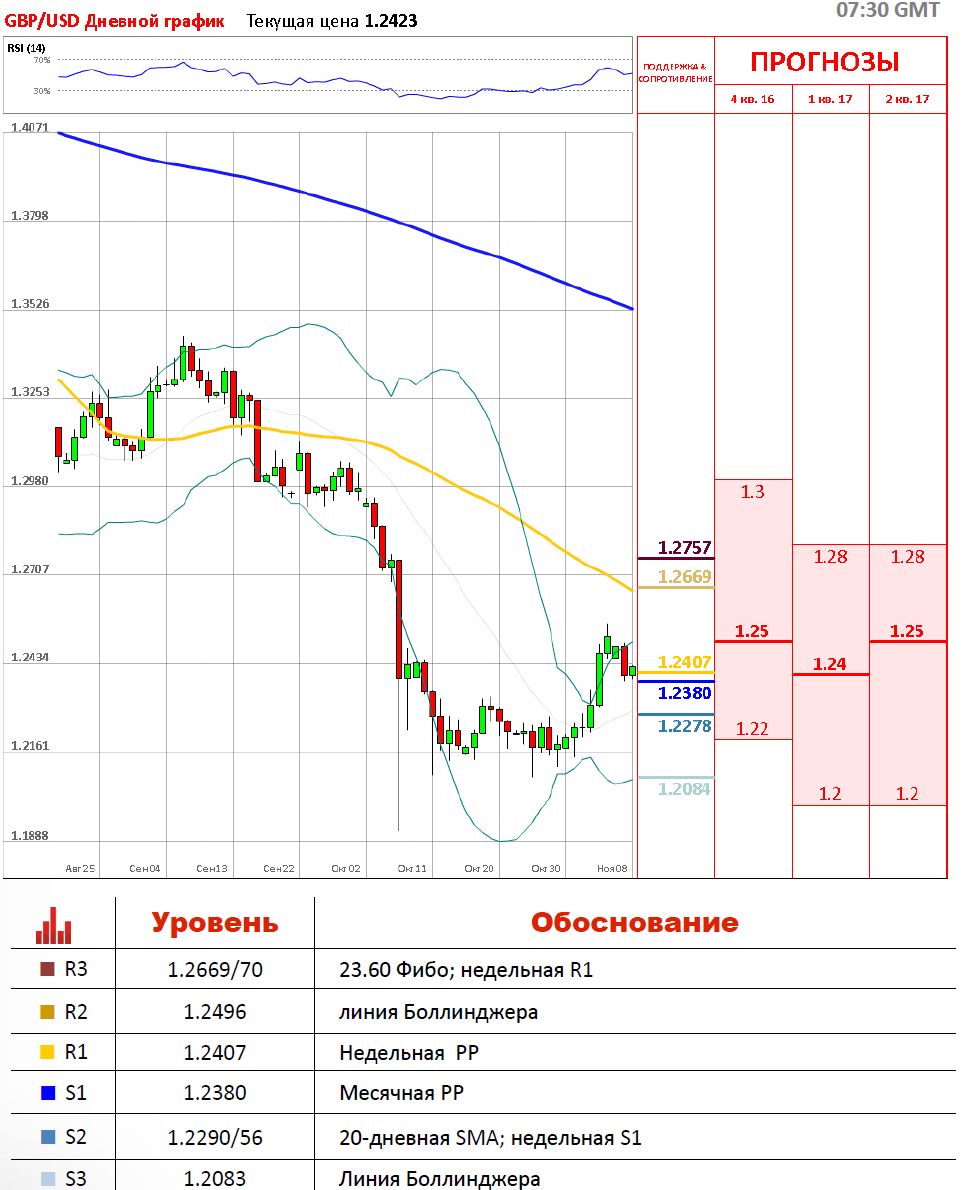Click the 1.2084 support level label

tap(684, 789)
